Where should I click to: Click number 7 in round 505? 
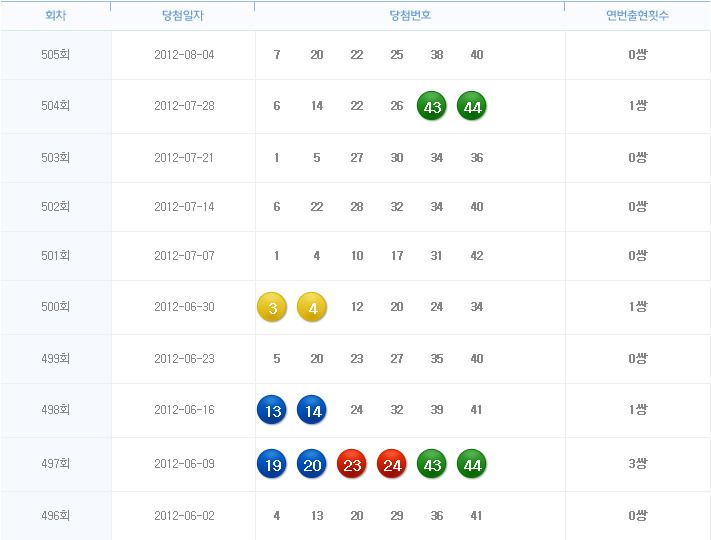coord(277,55)
